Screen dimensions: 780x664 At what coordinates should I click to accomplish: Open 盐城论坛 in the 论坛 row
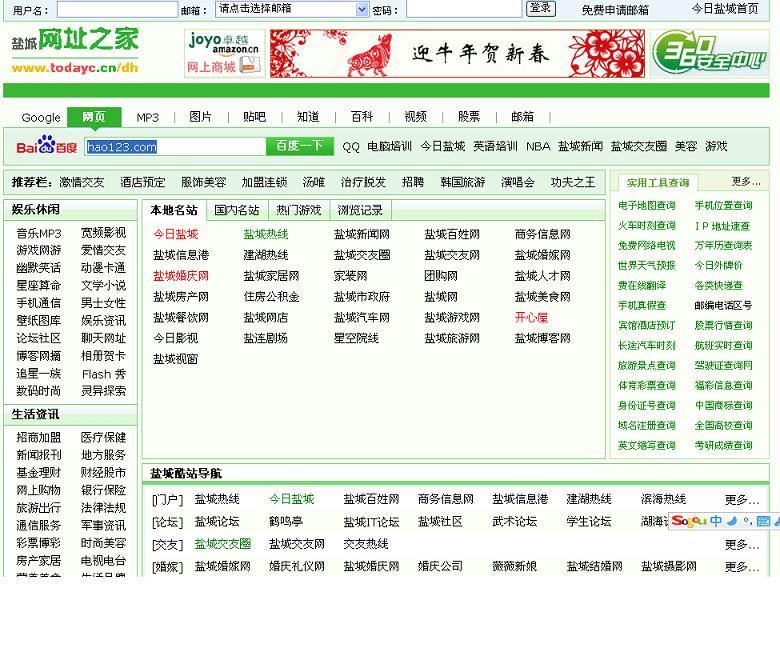(x=217, y=522)
